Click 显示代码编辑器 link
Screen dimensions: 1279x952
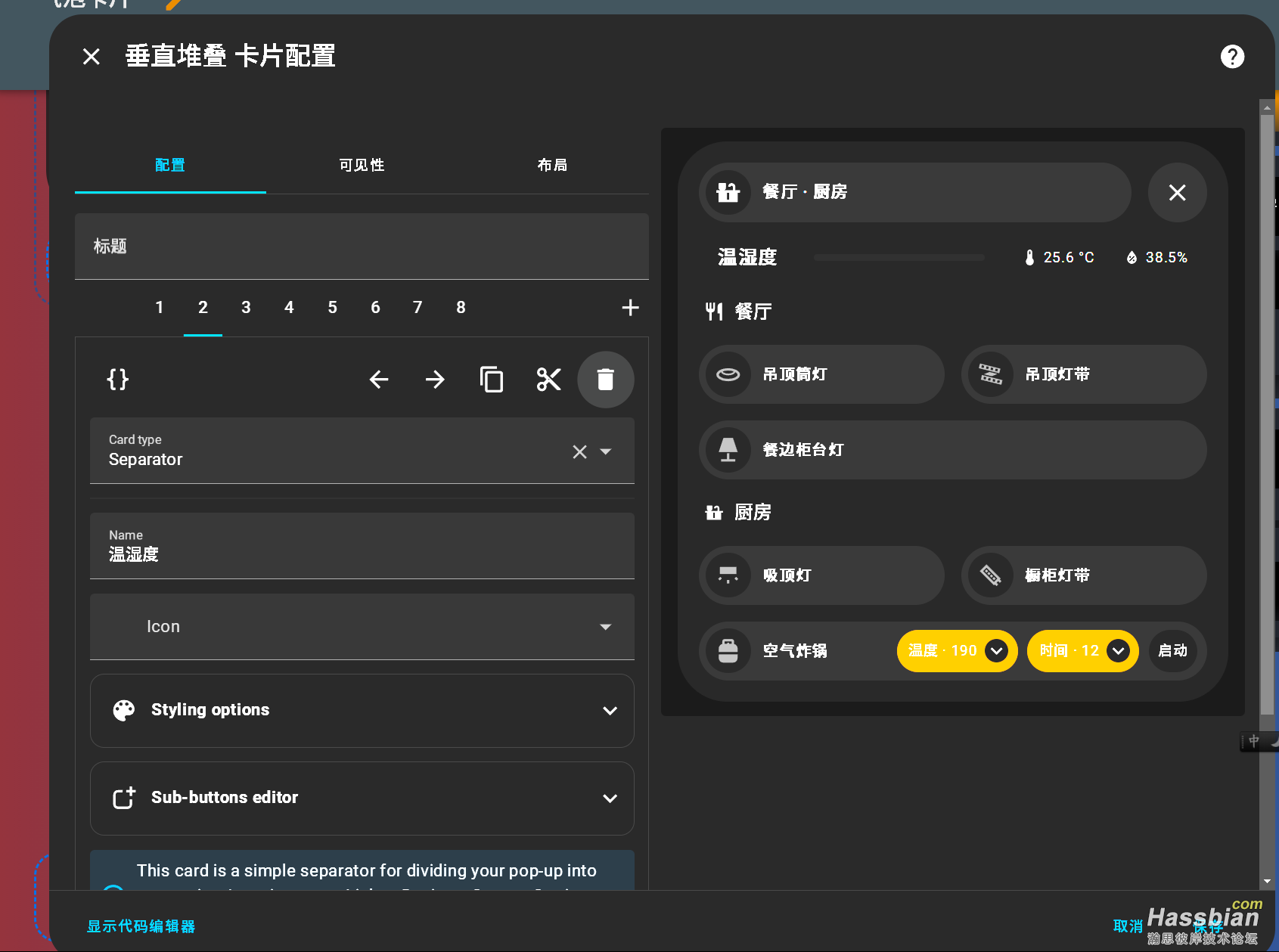tap(141, 926)
